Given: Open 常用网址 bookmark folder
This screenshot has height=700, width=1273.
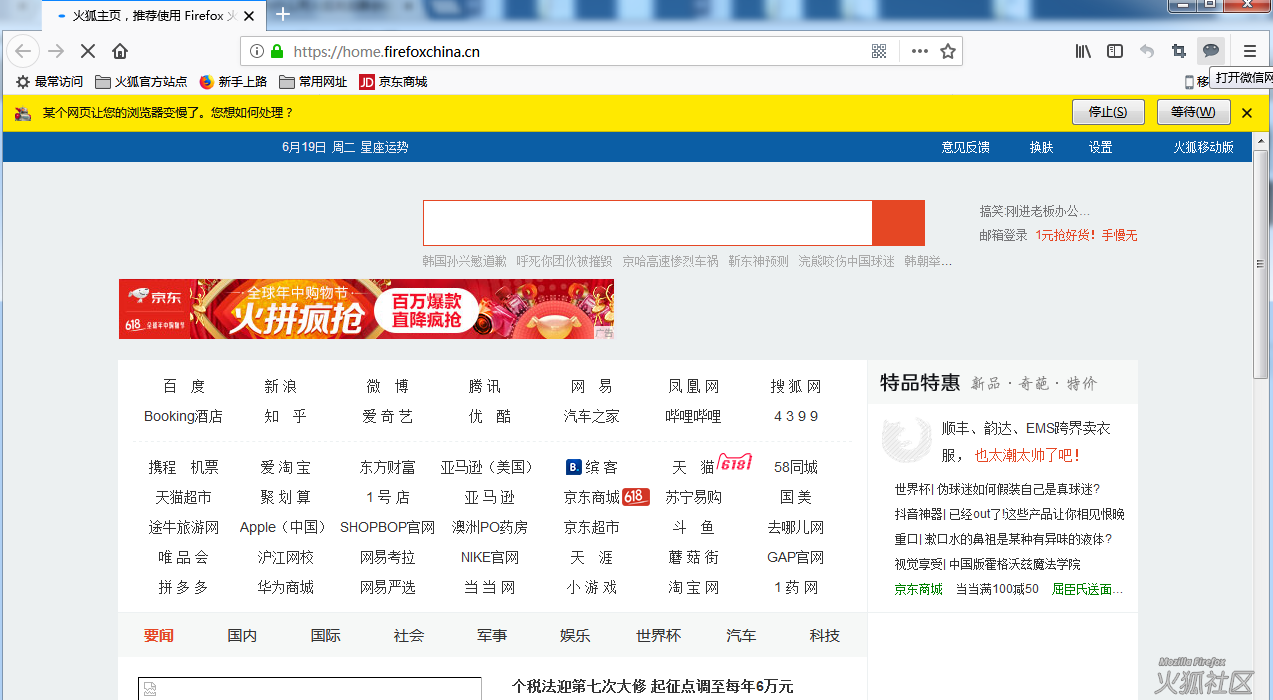Looking at the screenshot, I should 313,82.
